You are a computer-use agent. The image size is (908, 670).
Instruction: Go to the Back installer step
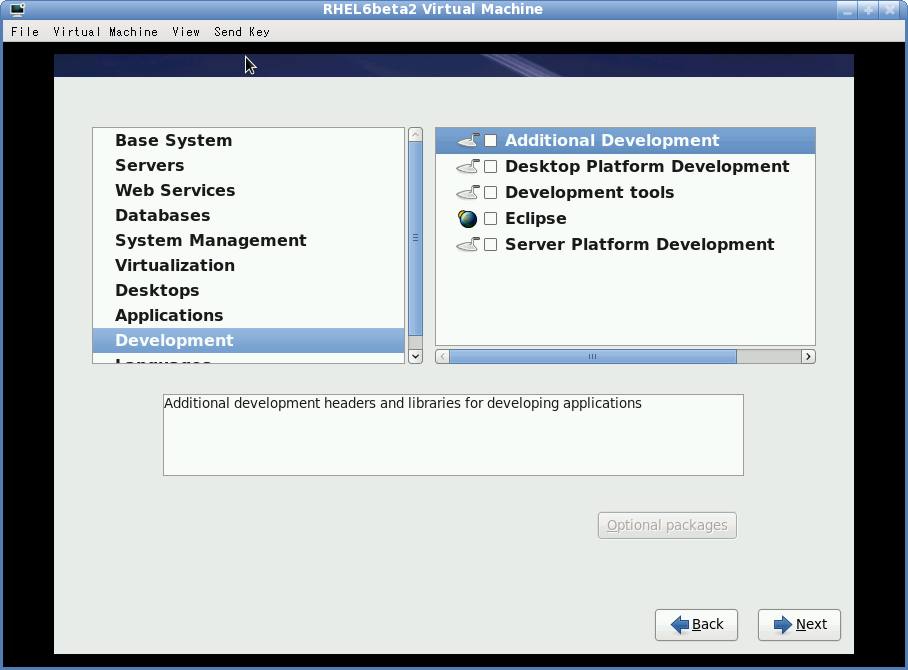[x=696, y=625]
